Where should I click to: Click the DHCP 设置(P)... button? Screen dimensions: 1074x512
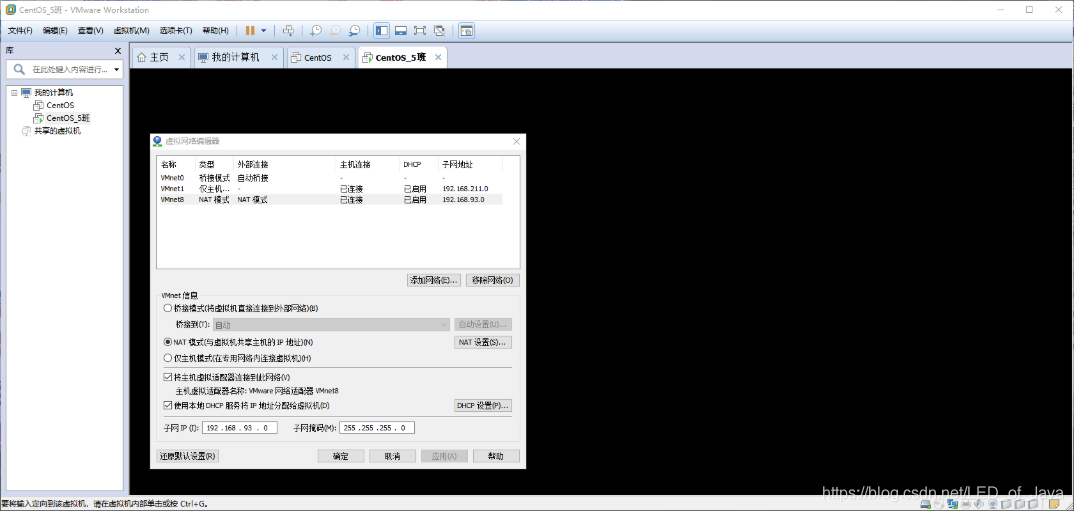click(483, 405)
